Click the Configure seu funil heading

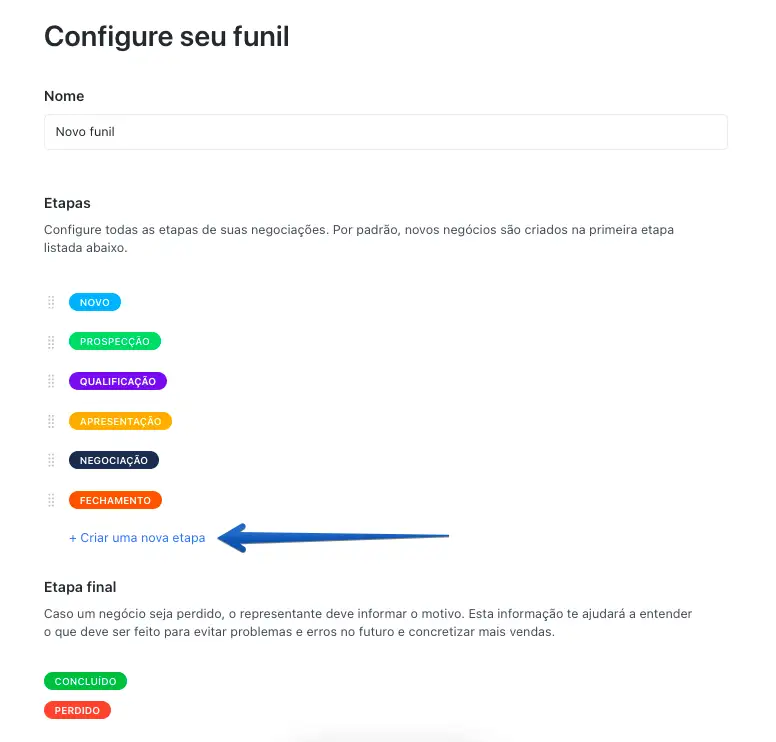tap(166, 37)
